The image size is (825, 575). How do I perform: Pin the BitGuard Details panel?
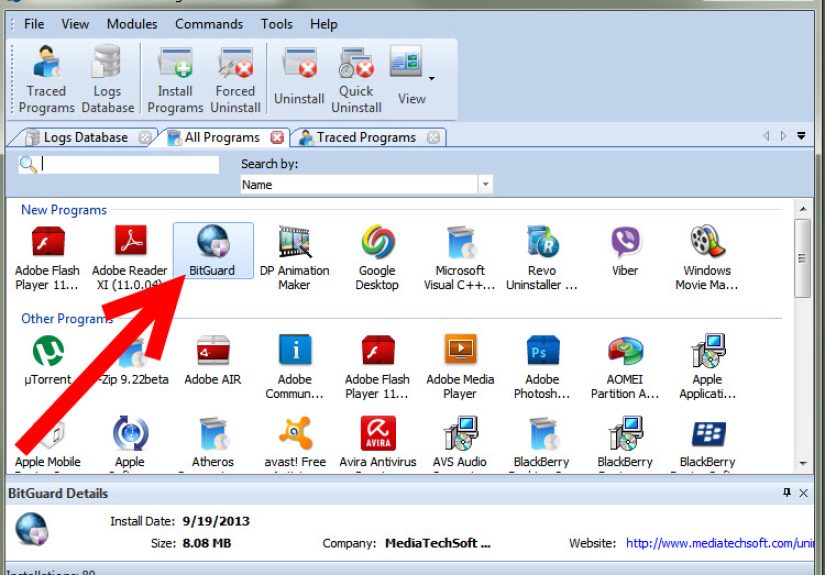pos(787,492)
